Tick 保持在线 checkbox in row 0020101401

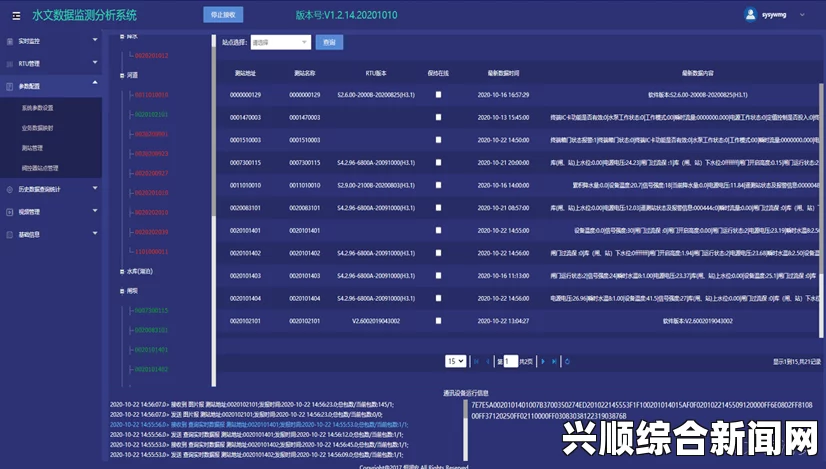[438, 230]
